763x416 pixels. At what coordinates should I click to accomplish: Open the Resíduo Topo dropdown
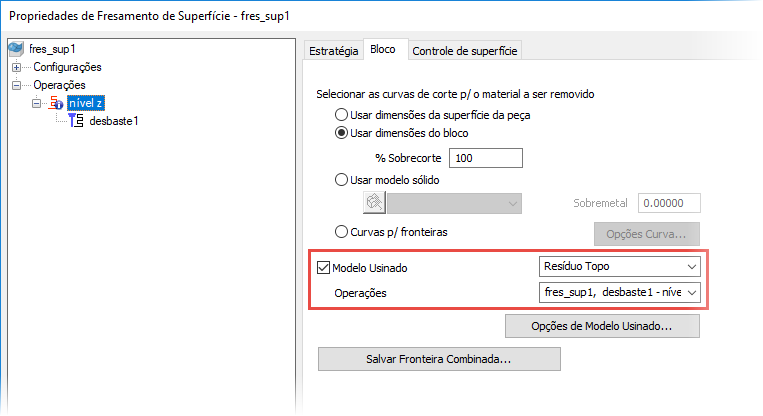(x=618, y=267)
